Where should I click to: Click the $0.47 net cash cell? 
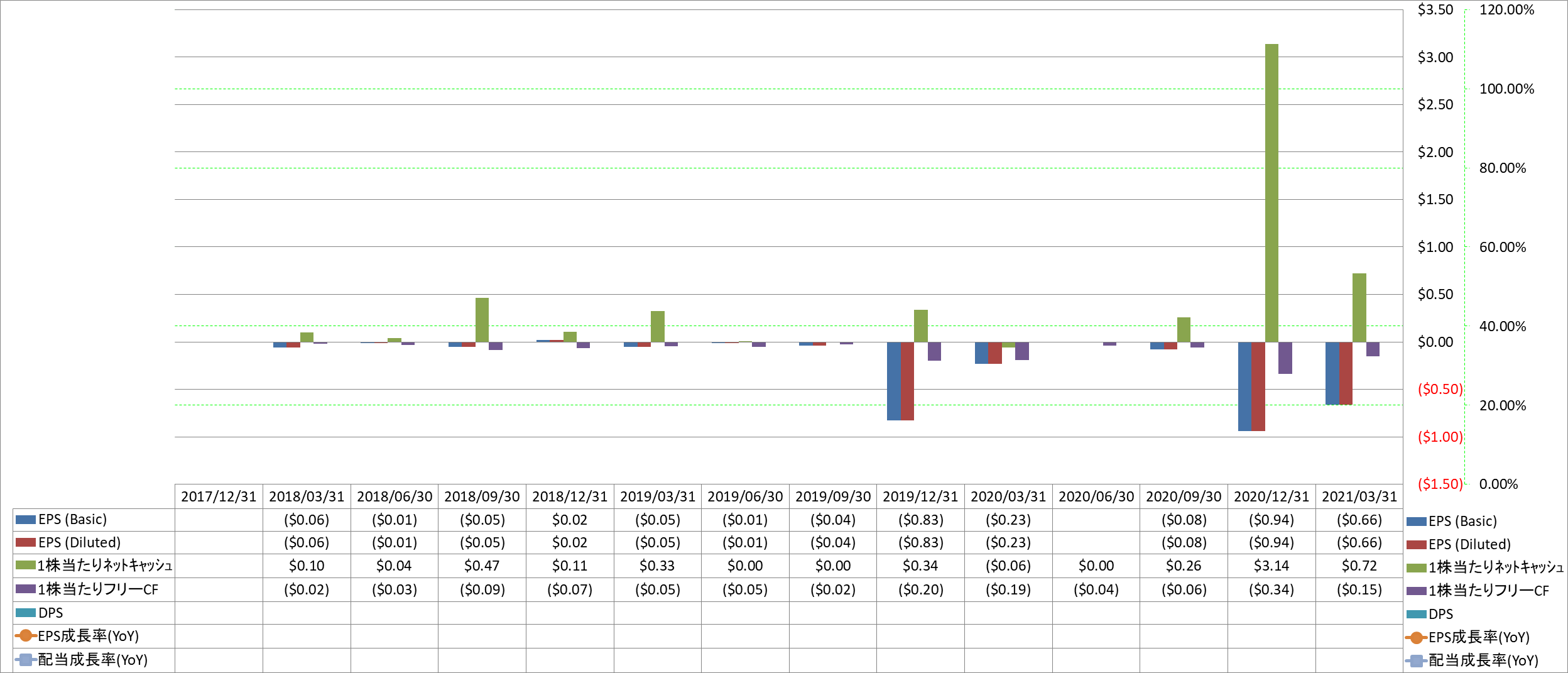[x=482, y=566]
